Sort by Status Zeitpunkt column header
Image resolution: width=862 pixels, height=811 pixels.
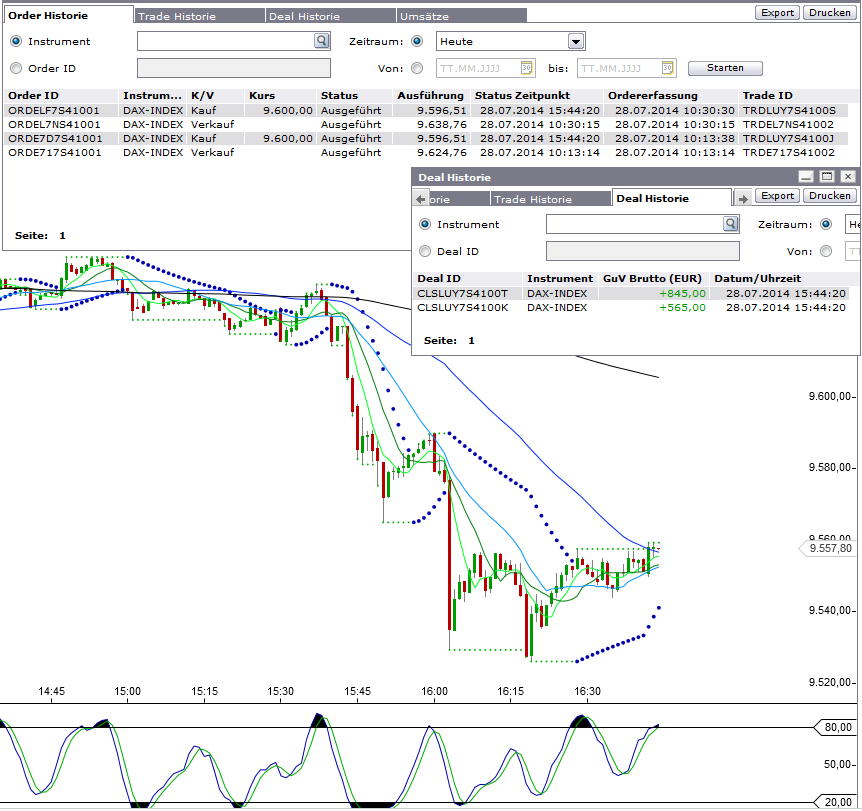(x=537, y=96)
